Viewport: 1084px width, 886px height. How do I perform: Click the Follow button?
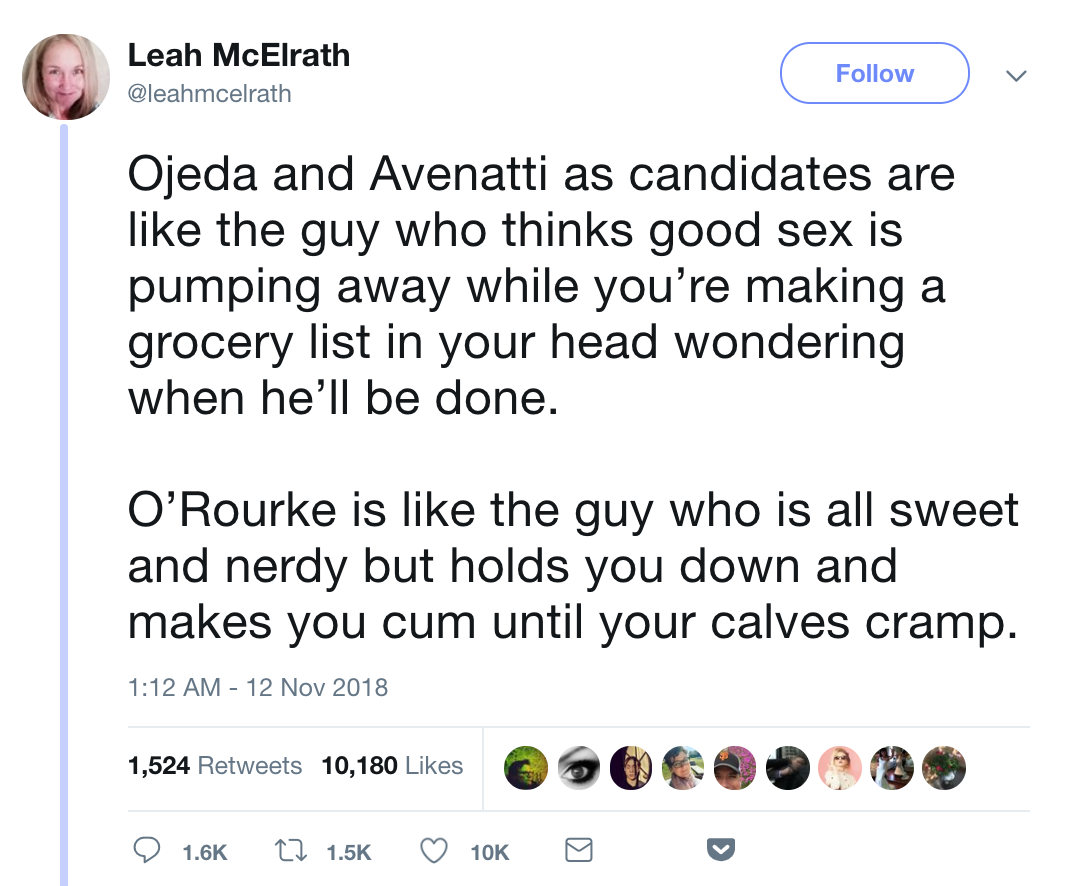(x=875, y=73)
